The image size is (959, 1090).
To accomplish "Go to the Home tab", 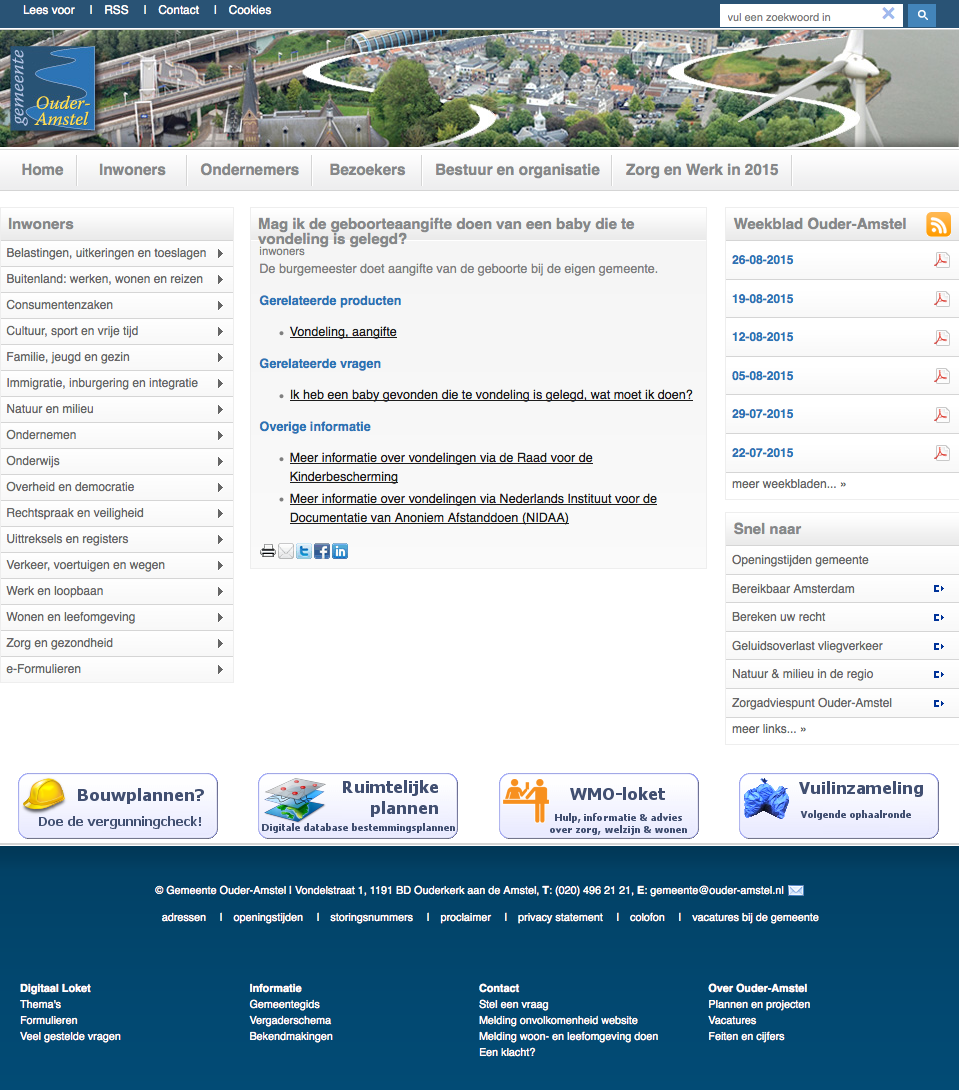I will (x=42, y=170).
